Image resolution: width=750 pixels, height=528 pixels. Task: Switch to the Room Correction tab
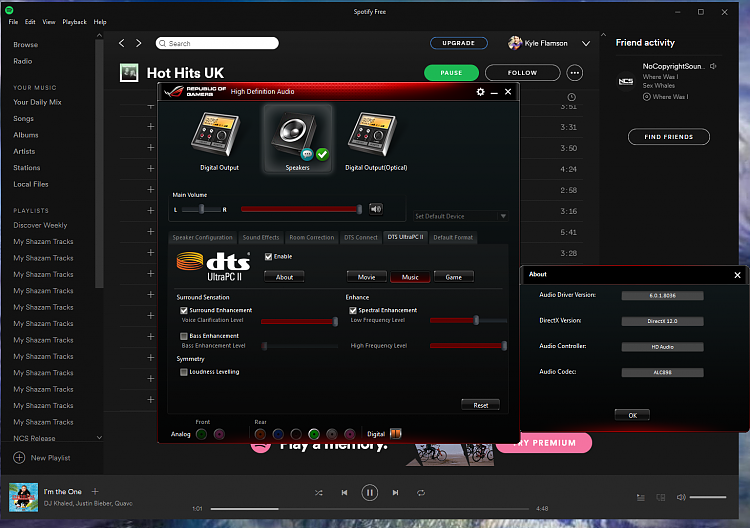[x=312, y=237]
